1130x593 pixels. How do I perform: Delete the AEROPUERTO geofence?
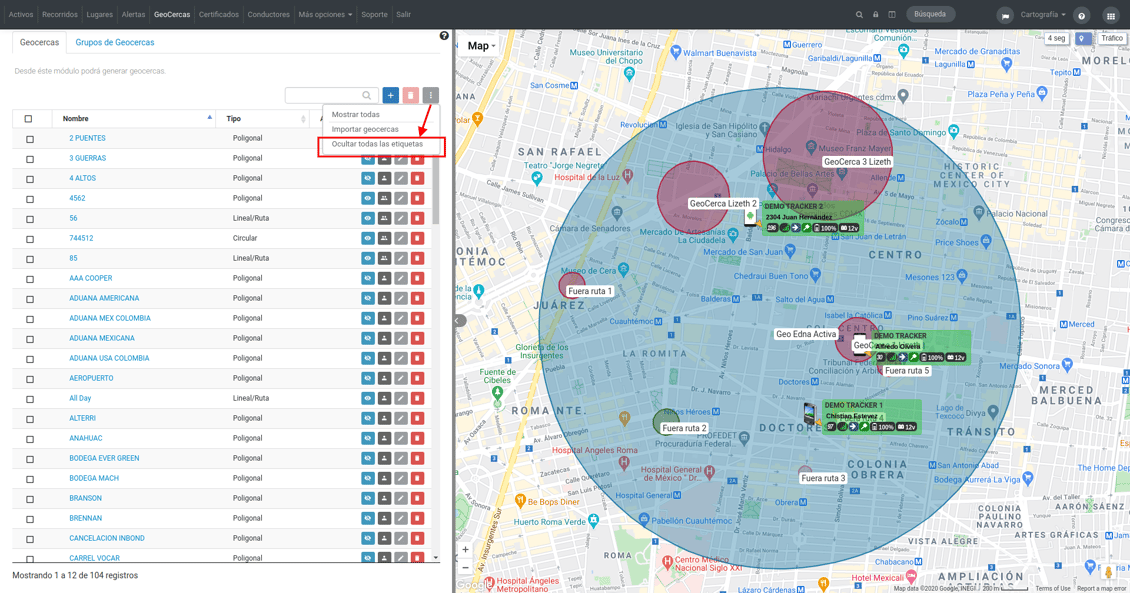click(417, 378)
